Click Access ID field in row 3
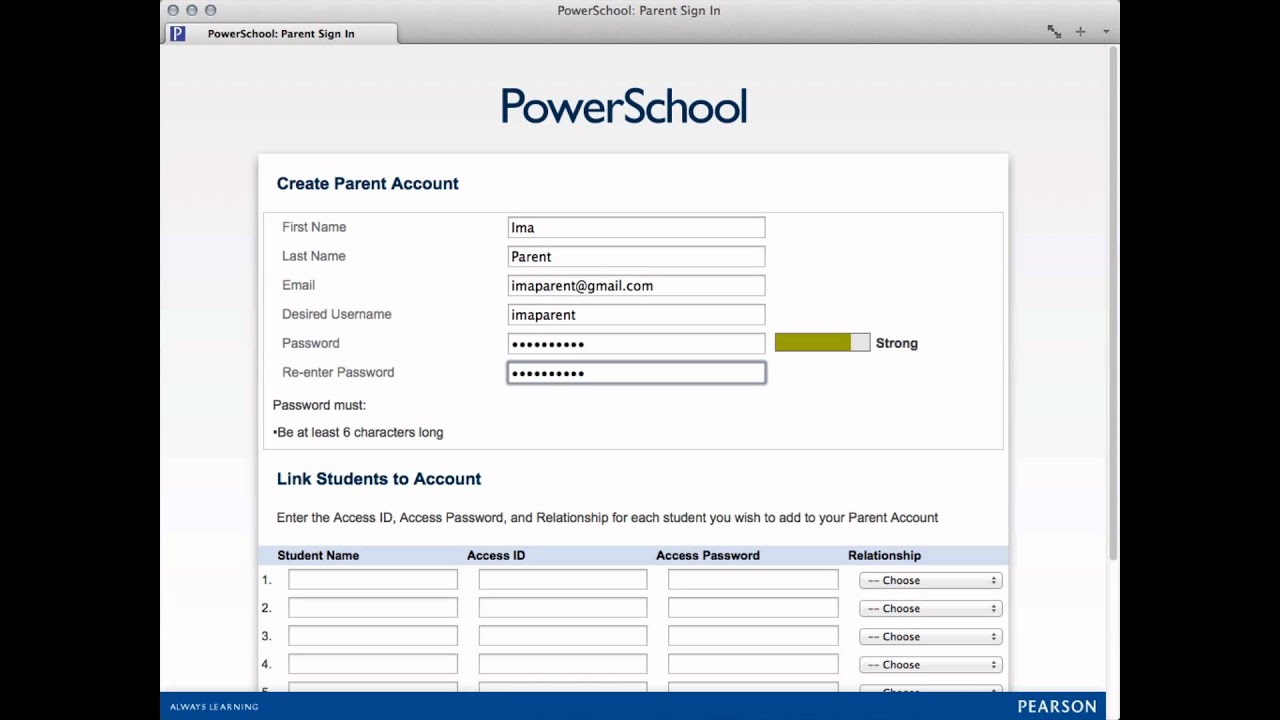This screenshot has width=1280, height=720. pyautogui.click(x=563, y=636)
